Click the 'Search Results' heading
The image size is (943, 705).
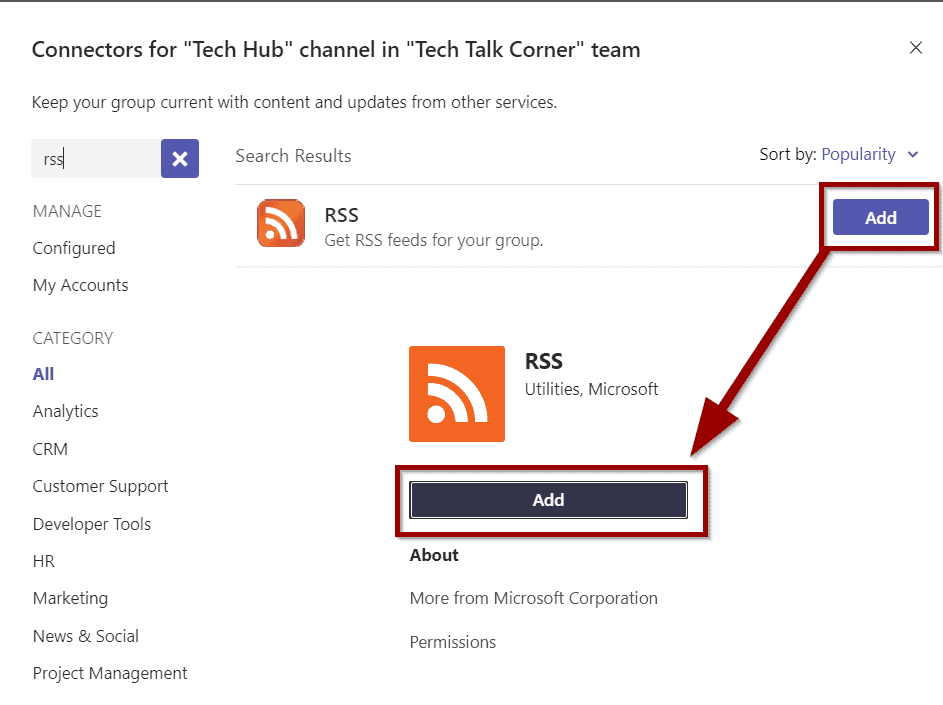(293, 156)
